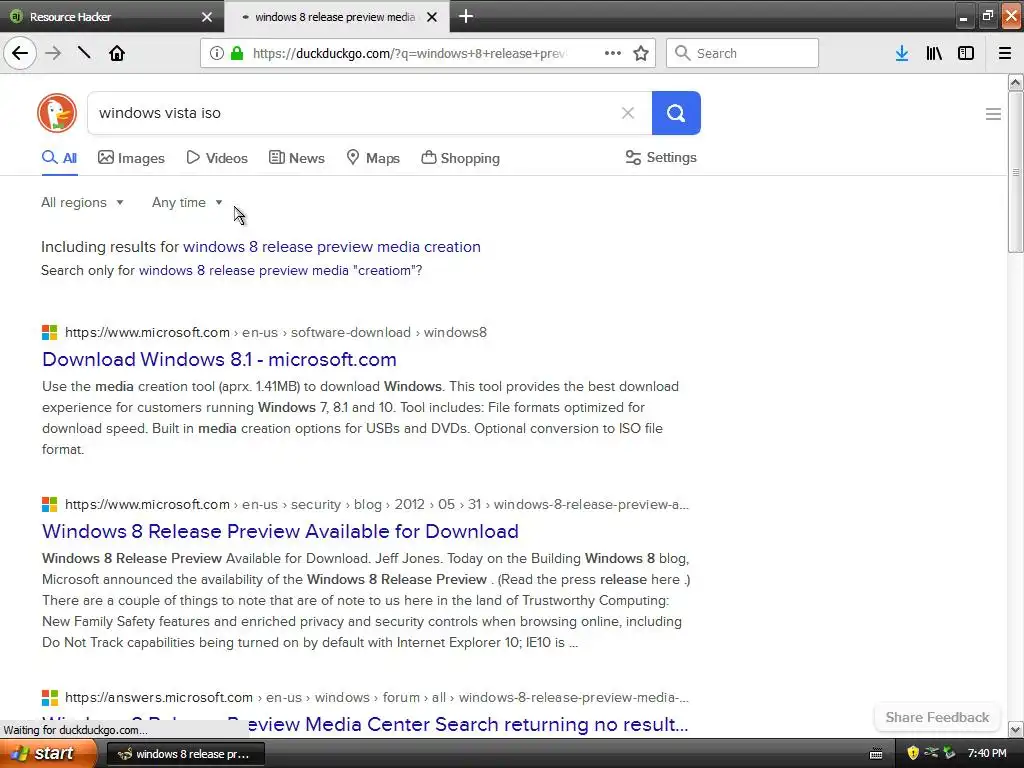Screen dimensions: 1024x768
Task: Switch to Videos results
Action: tap(217, 158)
